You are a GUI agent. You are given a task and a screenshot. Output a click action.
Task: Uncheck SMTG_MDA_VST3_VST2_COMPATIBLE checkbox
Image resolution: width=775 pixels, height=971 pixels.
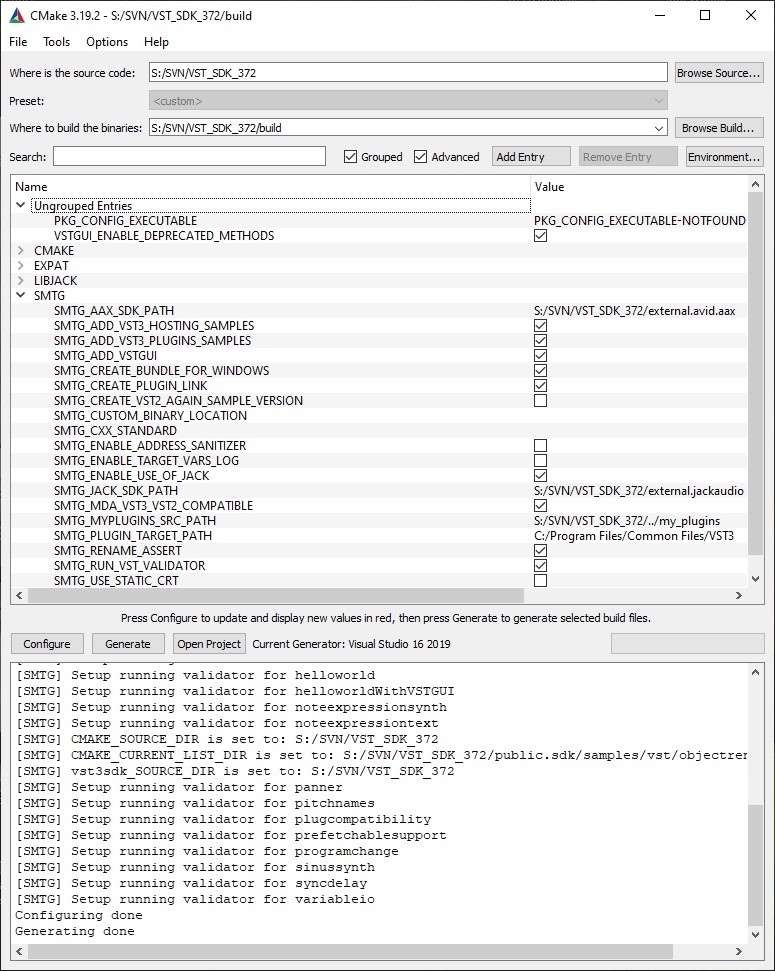click(x=540, y=505)
